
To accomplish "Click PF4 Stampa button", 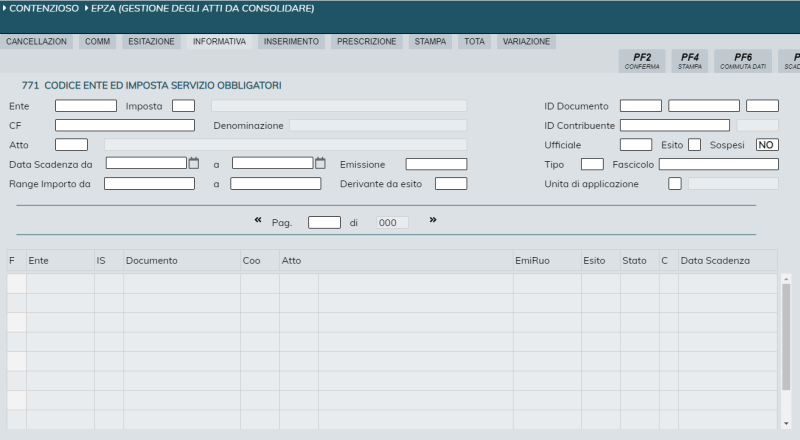I will click(690, 61).
